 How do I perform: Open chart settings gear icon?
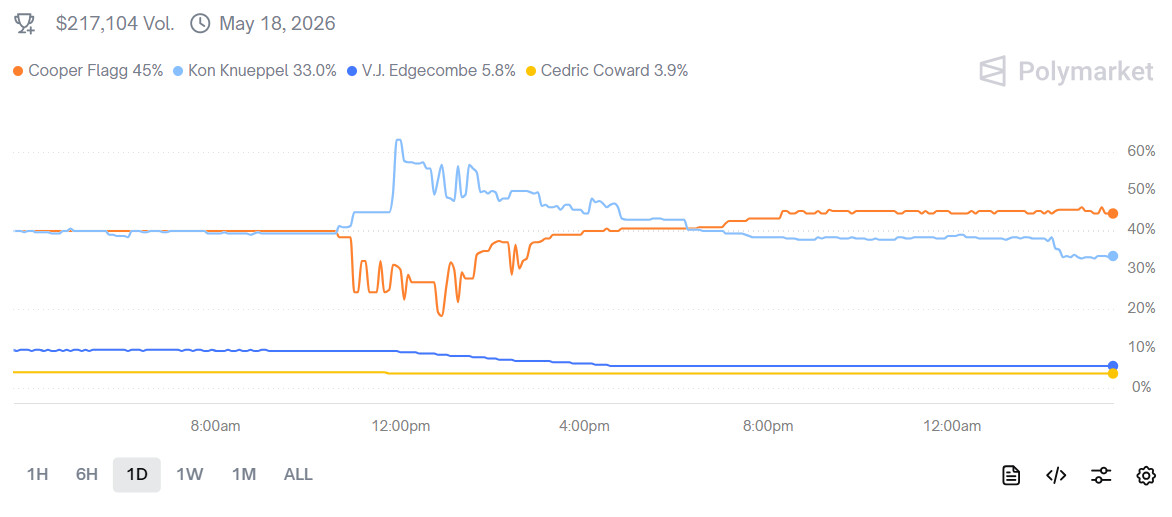point(1146,475)
